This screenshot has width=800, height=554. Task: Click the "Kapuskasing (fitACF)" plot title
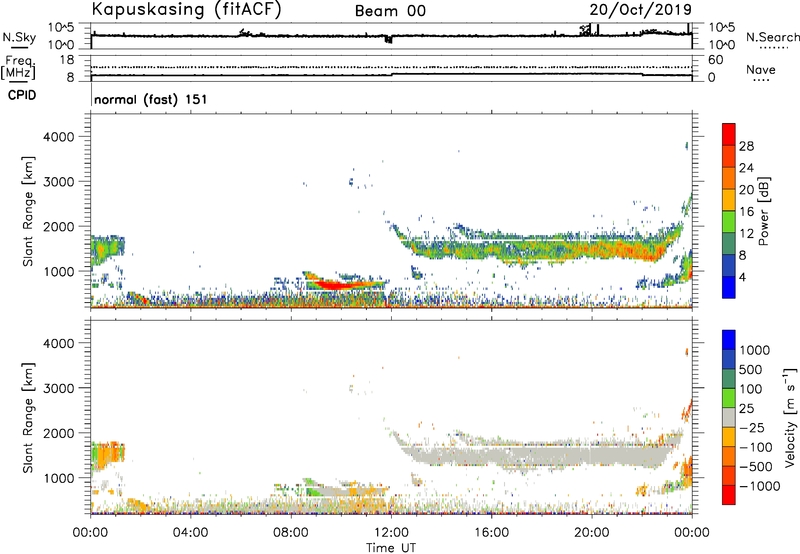pyautogui.click(x=186, y=10)
